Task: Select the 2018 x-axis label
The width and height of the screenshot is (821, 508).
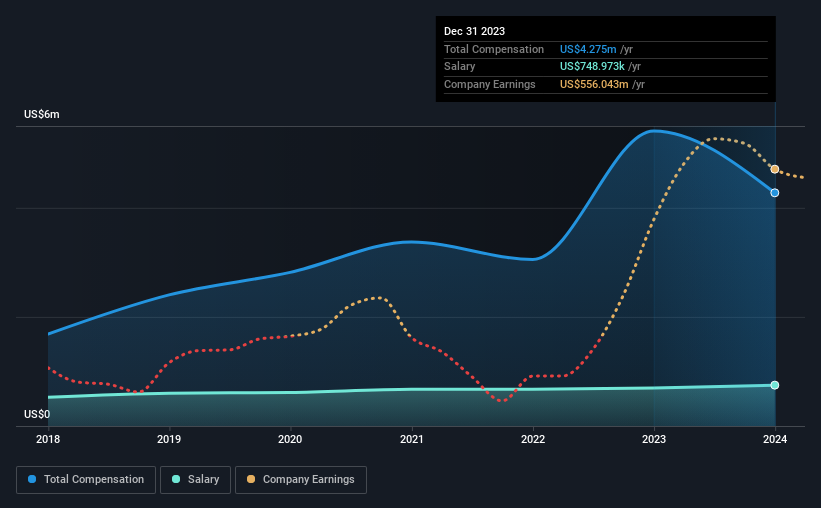Action: click(x=48, y=439)
